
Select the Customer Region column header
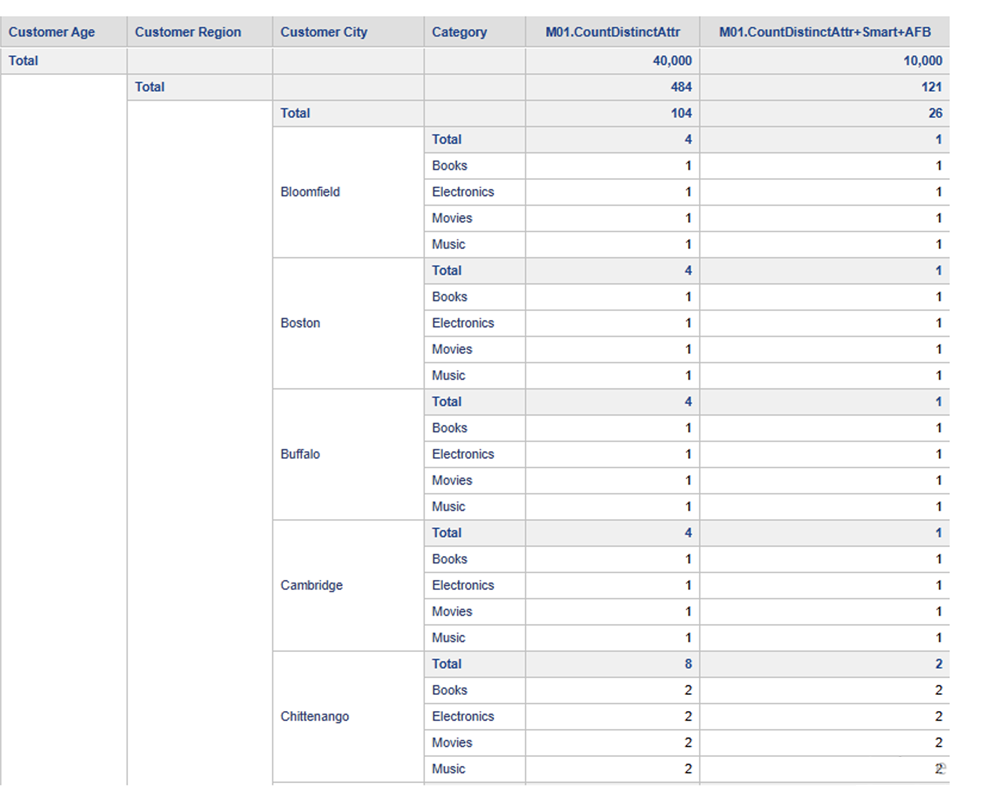coord(188,32)
